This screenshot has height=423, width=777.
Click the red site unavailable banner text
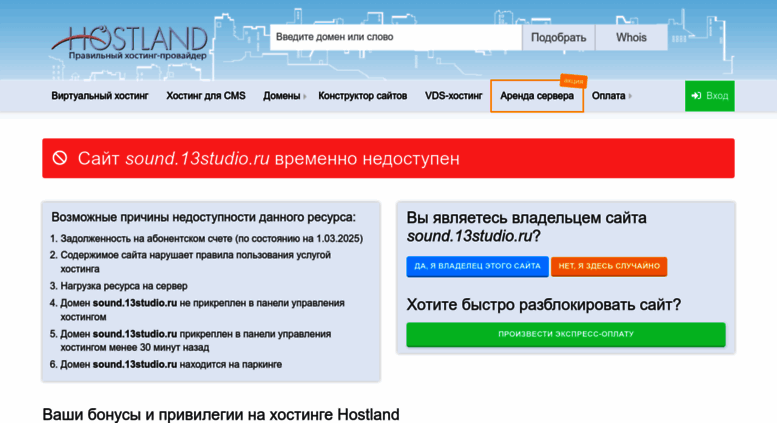(x=269, y=159)
